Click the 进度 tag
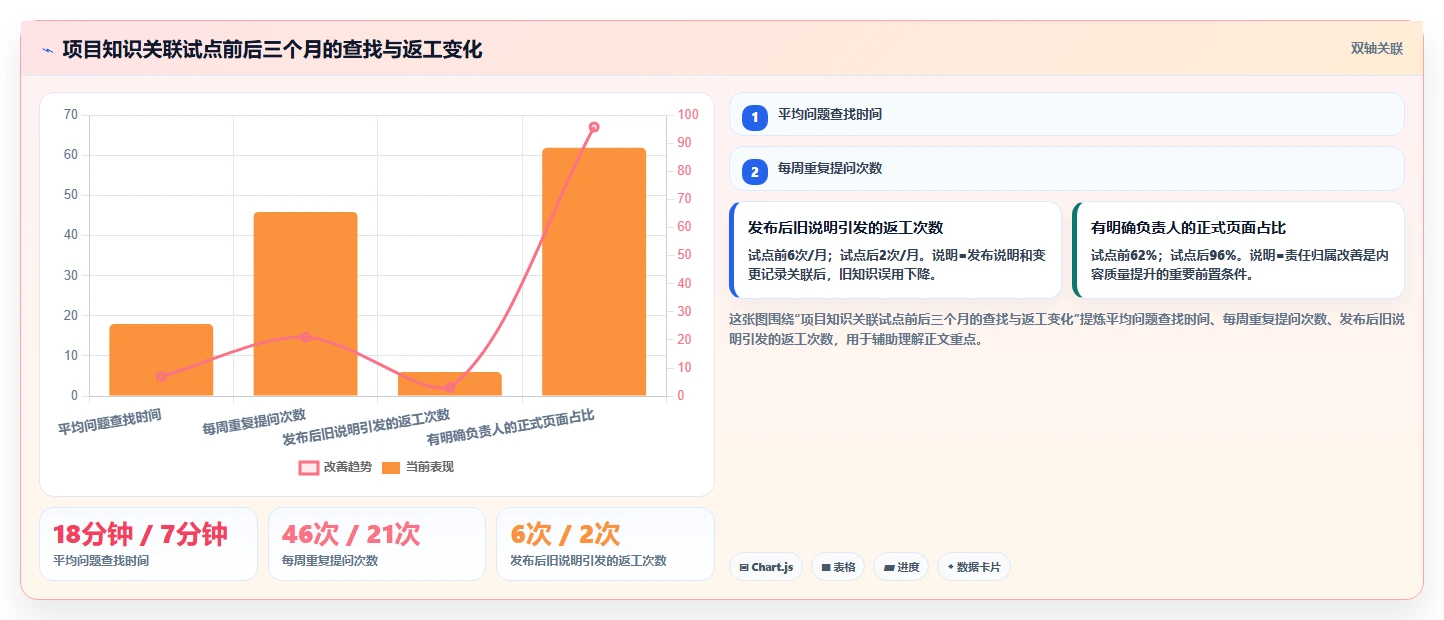 click(x=901, y=567)
